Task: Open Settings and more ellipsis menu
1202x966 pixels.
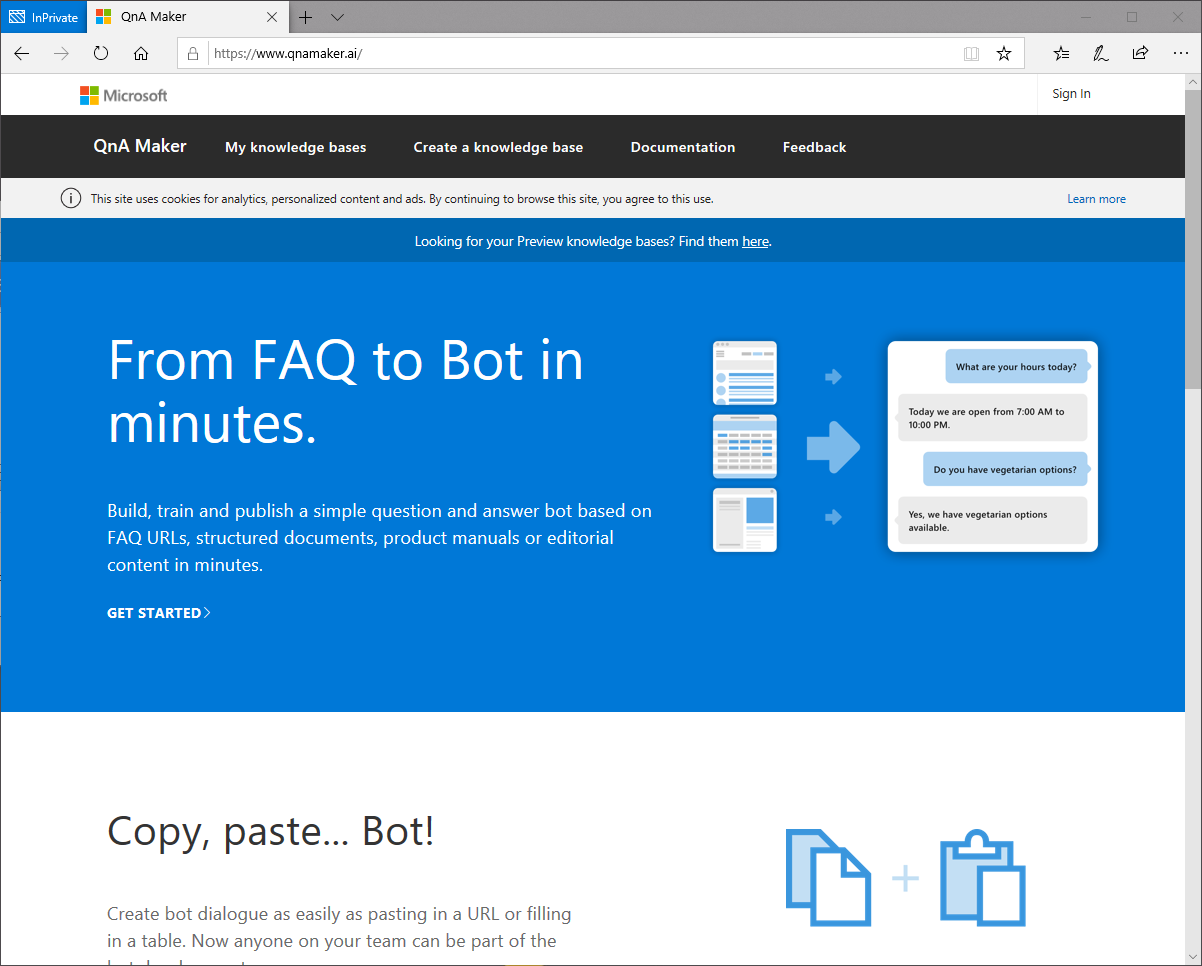Action: pos(1179,54)
